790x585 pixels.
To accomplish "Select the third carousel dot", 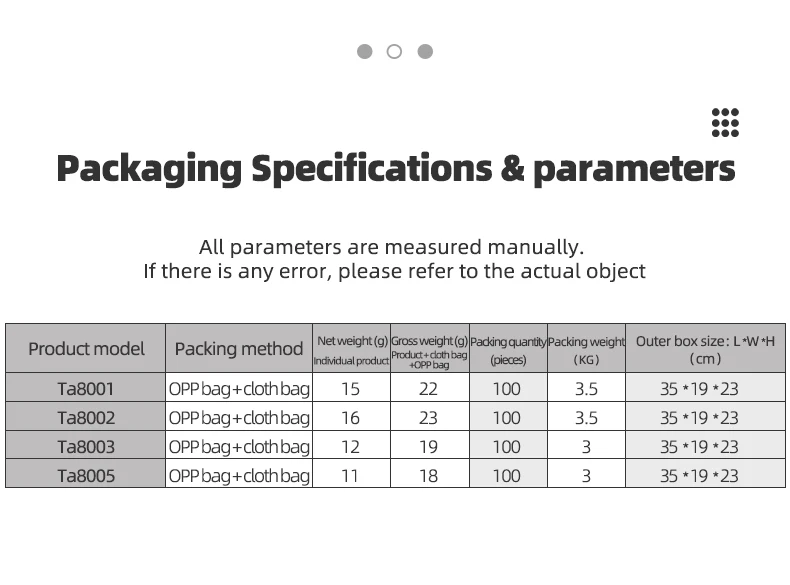I will coord(425,51).
